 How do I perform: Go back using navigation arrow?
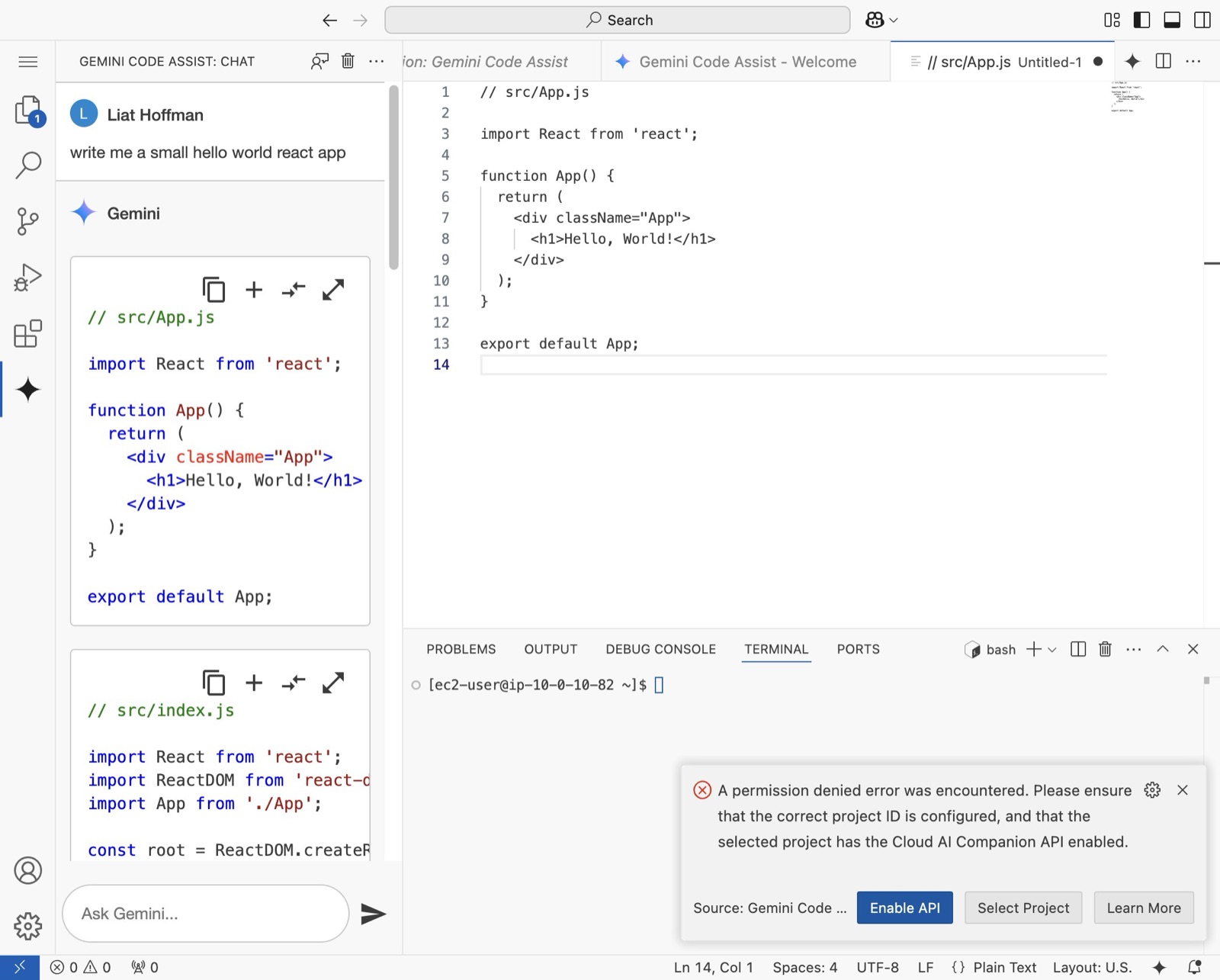329,21
